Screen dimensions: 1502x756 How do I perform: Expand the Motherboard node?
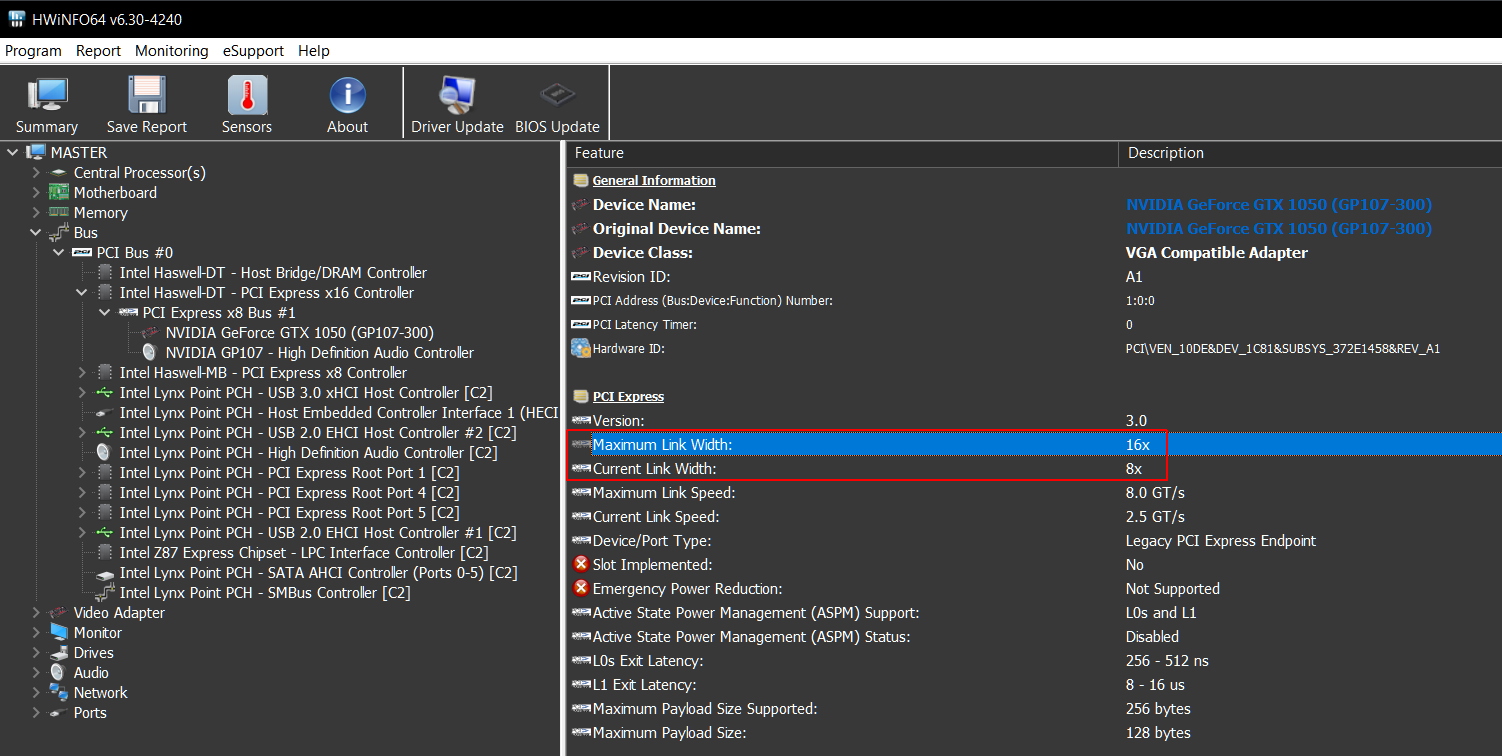(x=36, y=192)
